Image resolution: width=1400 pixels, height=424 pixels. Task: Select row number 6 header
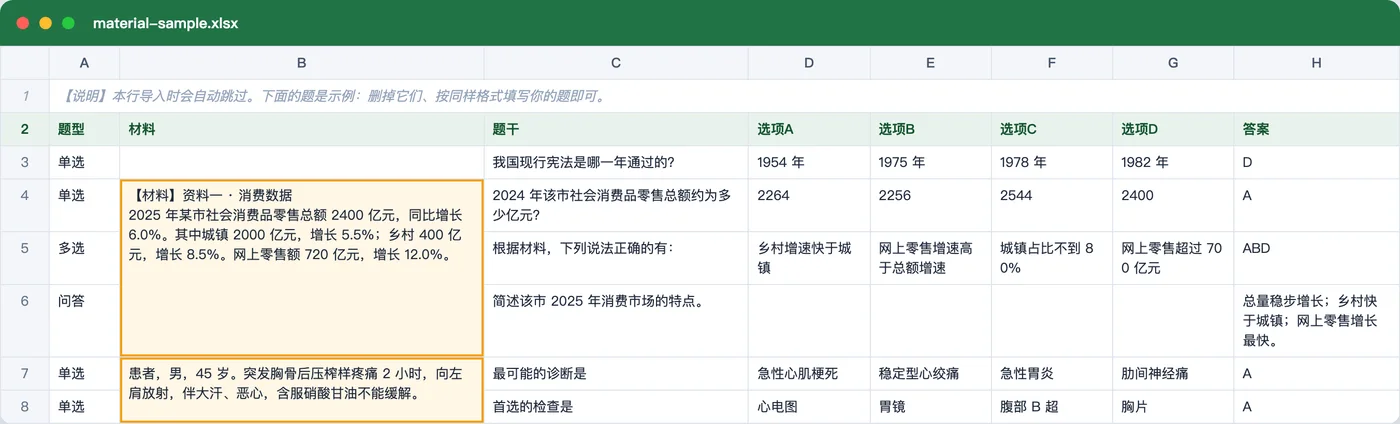click(25, 321)
